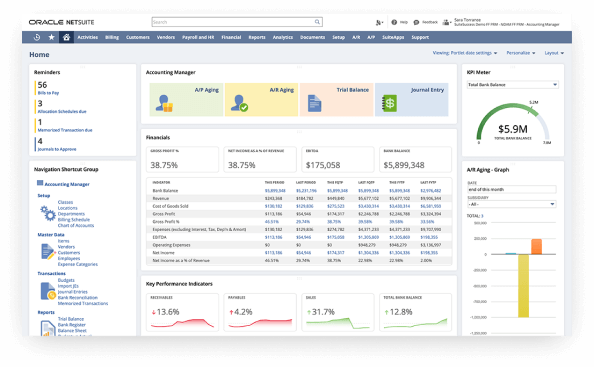Open the Journal Entry ledger icon
Image resolution: width=594 pixels, height=367 pixels.
(390, 103)
